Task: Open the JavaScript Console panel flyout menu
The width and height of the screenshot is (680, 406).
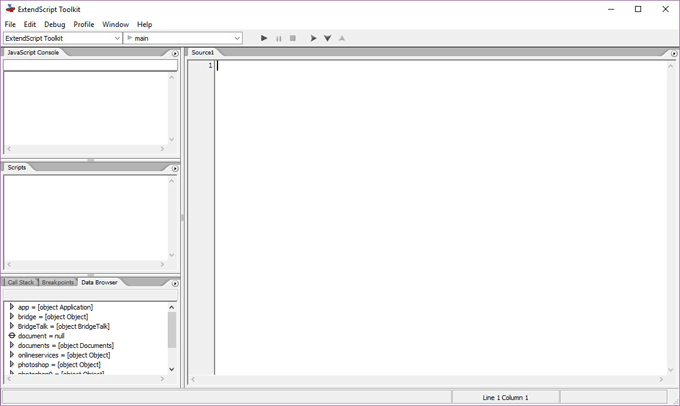Action: 175,53
